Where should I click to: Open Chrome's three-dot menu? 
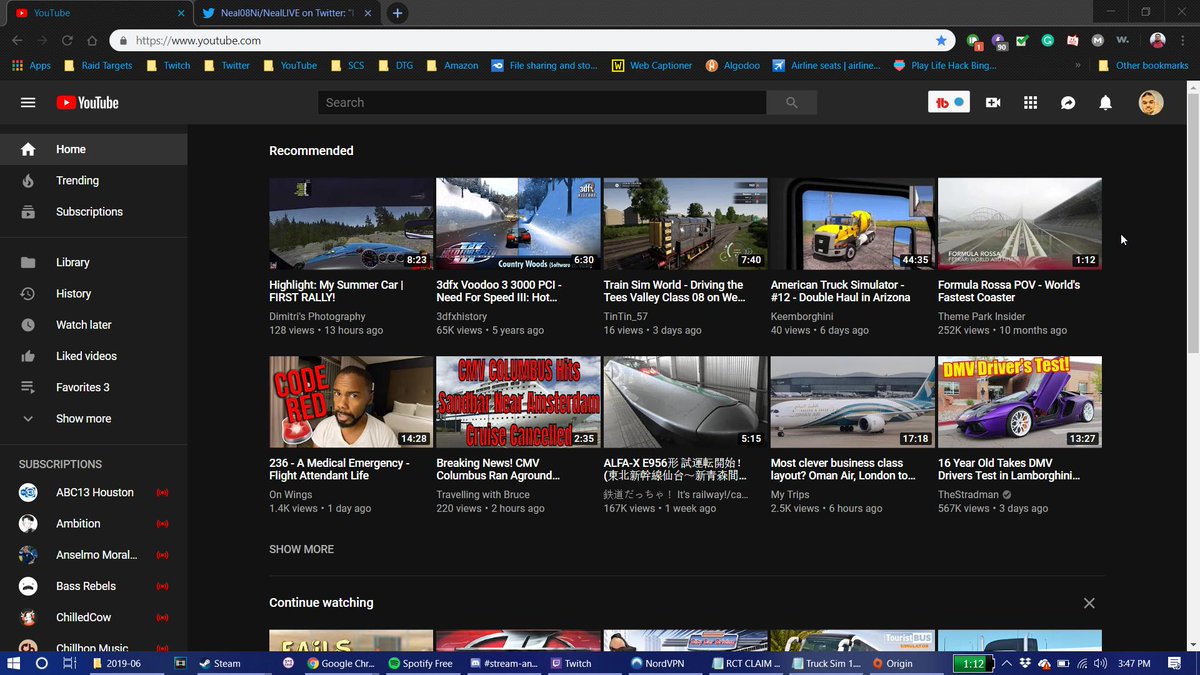[1183, 41]
